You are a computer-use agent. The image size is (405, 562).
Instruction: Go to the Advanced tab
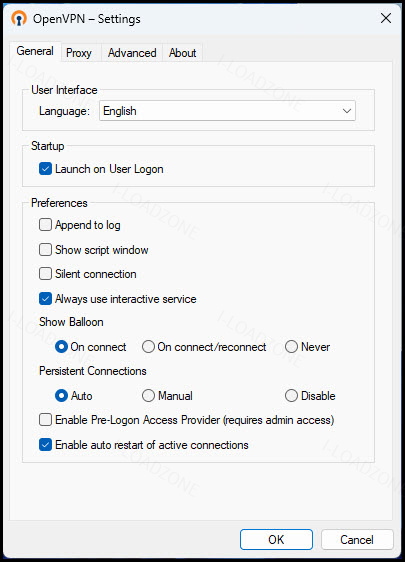(x=132, y=53)
